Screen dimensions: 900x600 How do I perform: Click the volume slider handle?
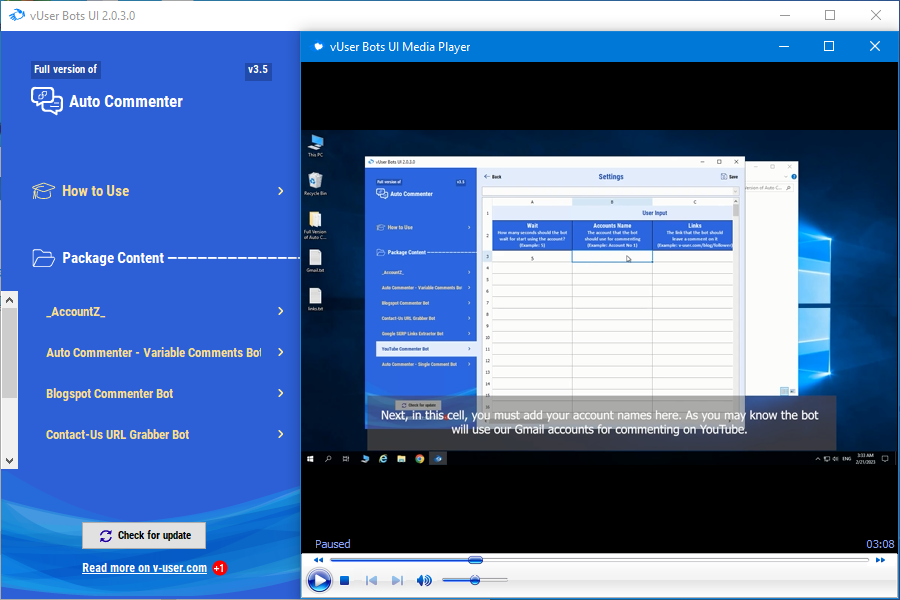[475, 580]
